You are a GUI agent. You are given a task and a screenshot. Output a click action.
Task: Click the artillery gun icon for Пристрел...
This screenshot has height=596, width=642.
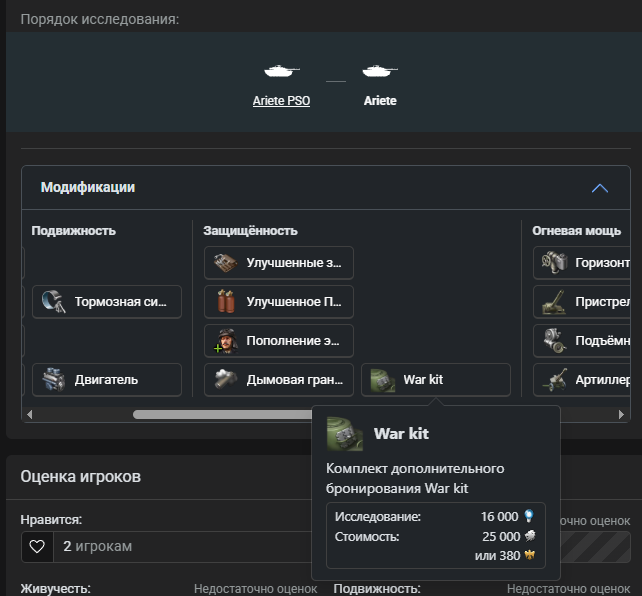554,302
